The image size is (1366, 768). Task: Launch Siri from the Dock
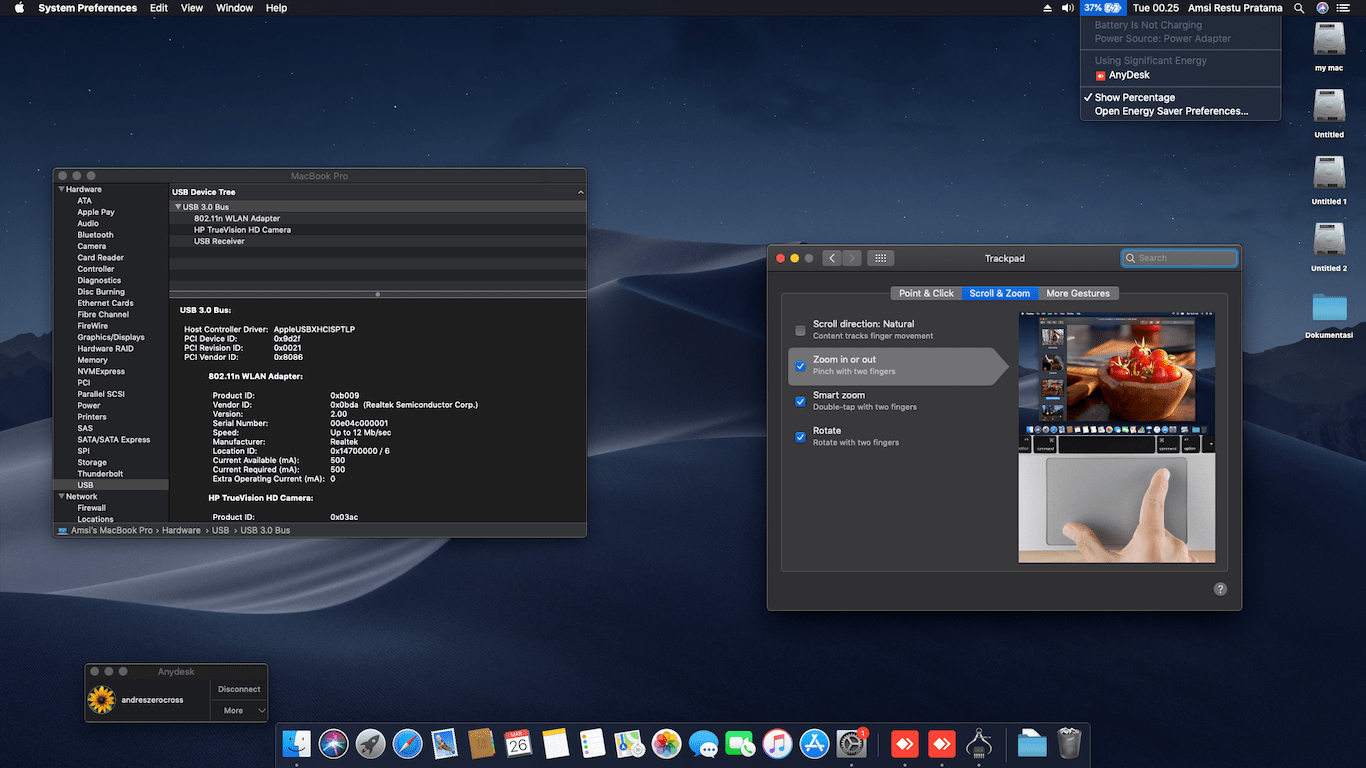333,744
